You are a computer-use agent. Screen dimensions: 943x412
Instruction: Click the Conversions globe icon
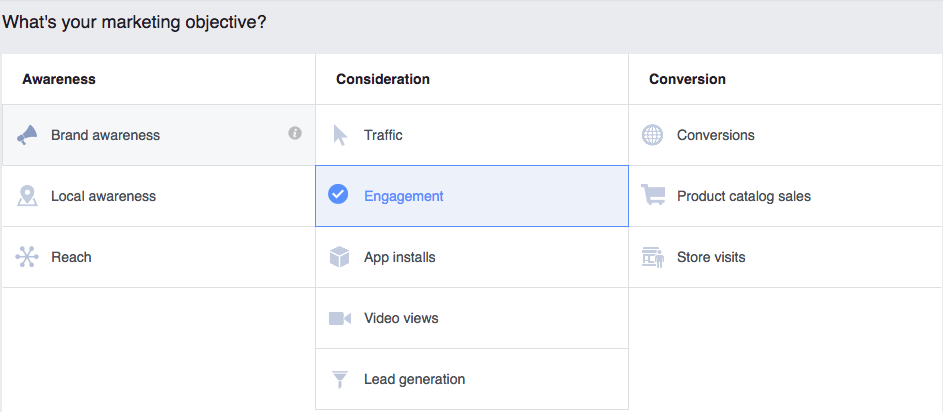[653, 135]
